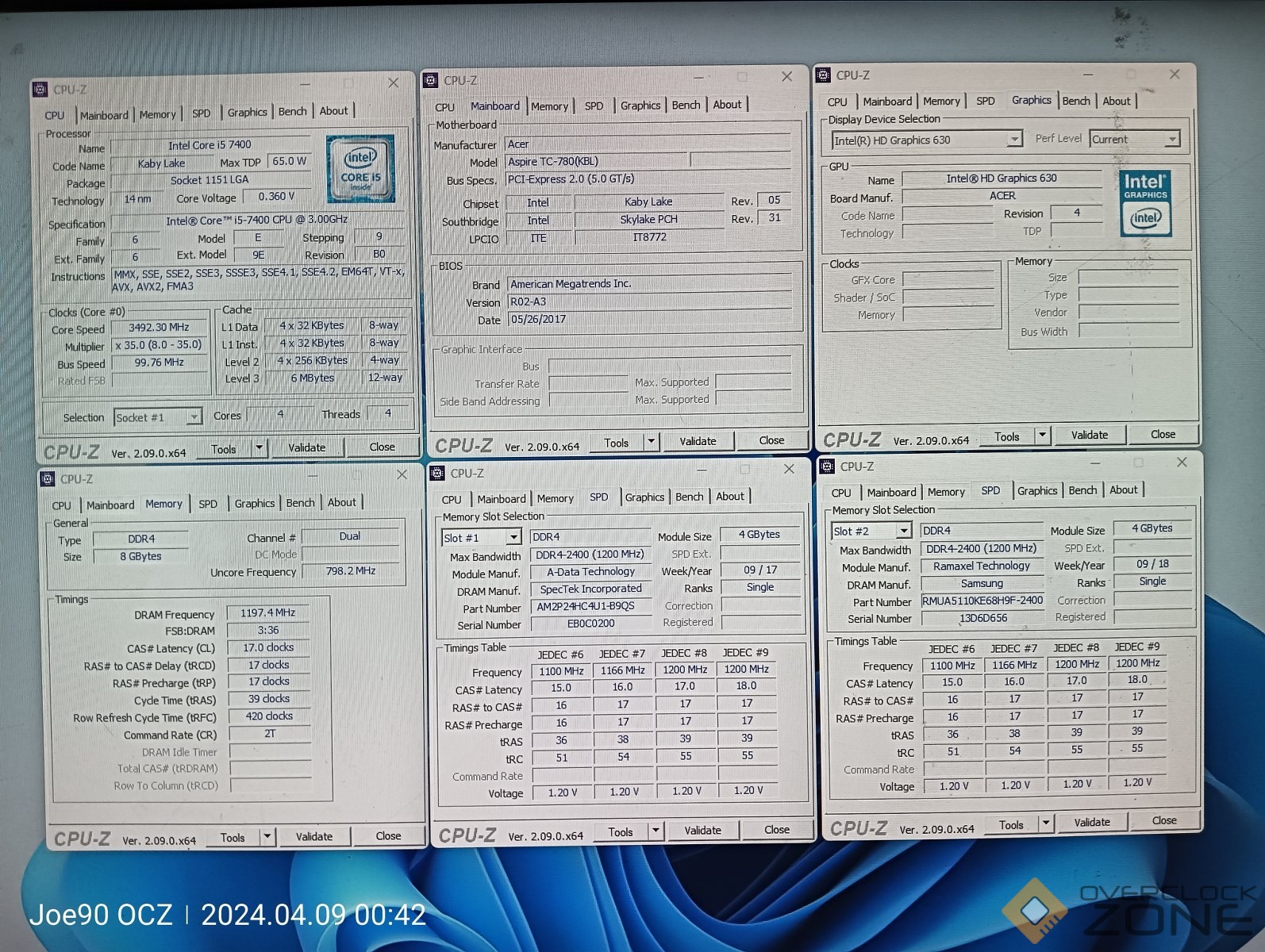Screen dimensions: 1265x952
Task: Click the CPU-Z title icon in the Mainboard window
Action: pos(430,80)
